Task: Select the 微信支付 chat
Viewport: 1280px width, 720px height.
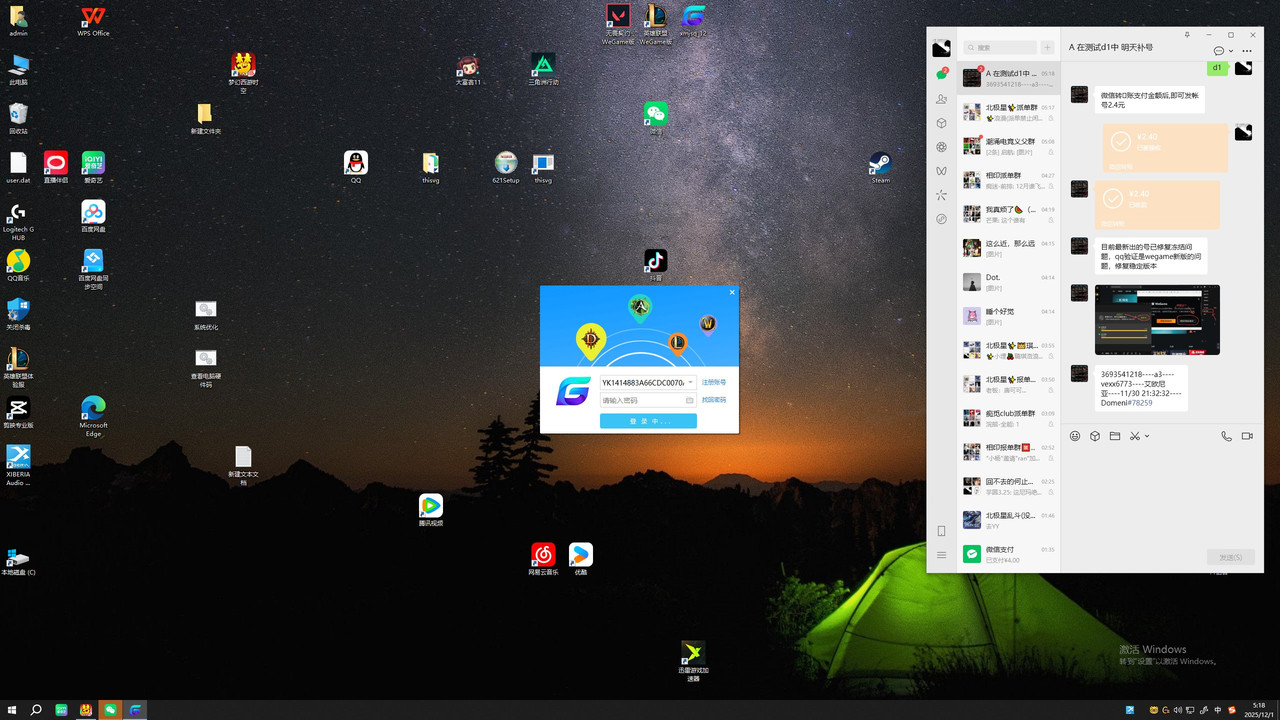Action: 1008,554
